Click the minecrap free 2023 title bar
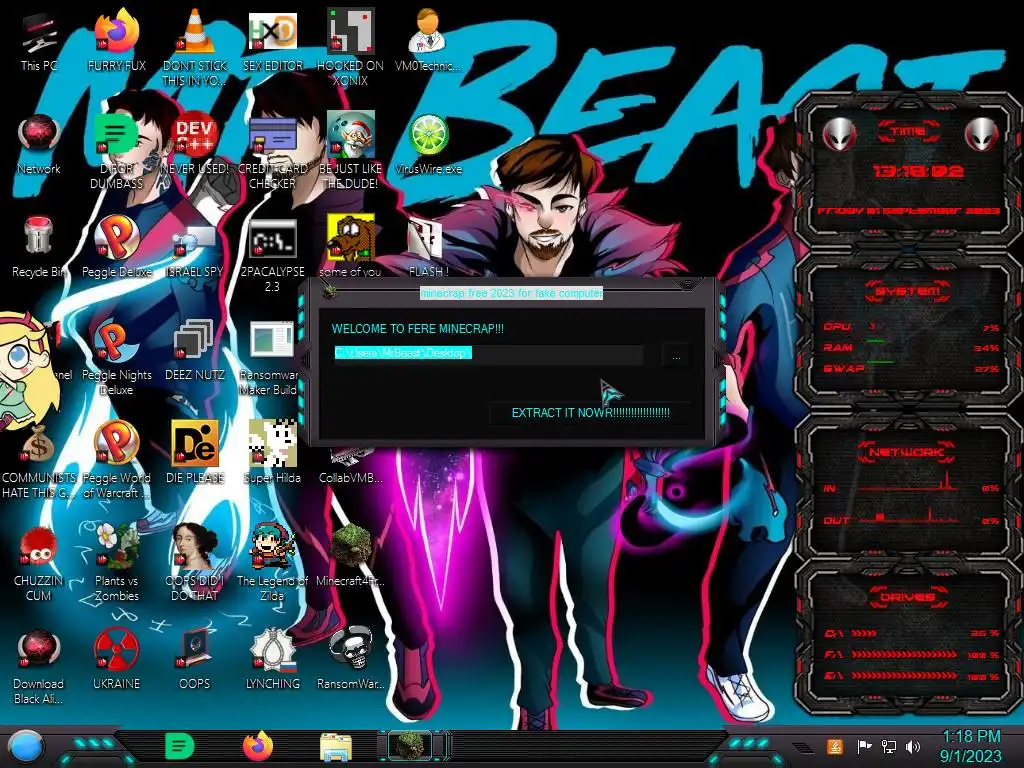Image resolution: width=1024 pixels, height=768 pixels. (511, 293)
